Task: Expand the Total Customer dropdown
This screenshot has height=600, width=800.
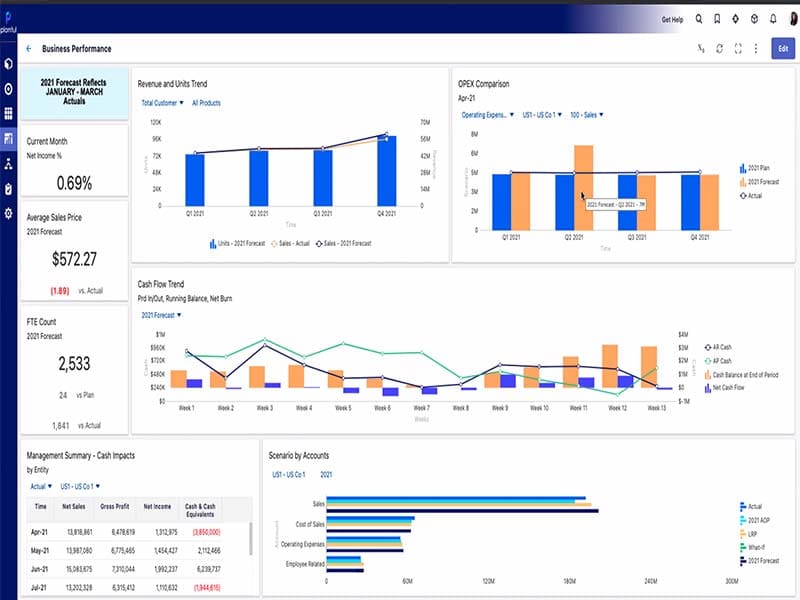Action: (162, 103)
